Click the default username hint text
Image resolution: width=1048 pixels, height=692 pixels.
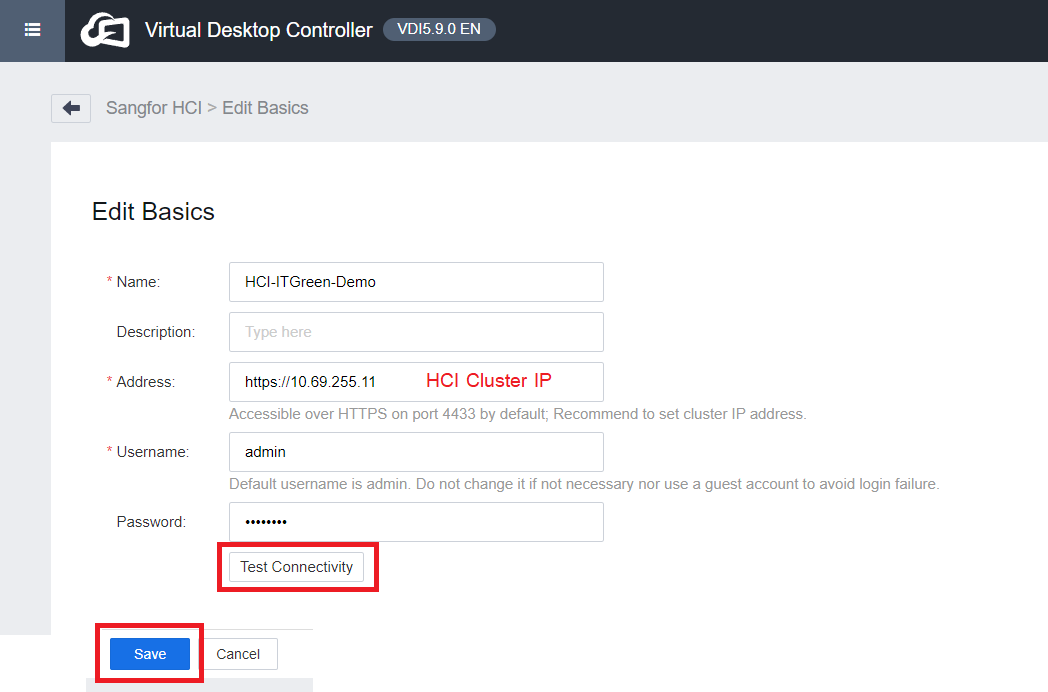tap(584, 484)
